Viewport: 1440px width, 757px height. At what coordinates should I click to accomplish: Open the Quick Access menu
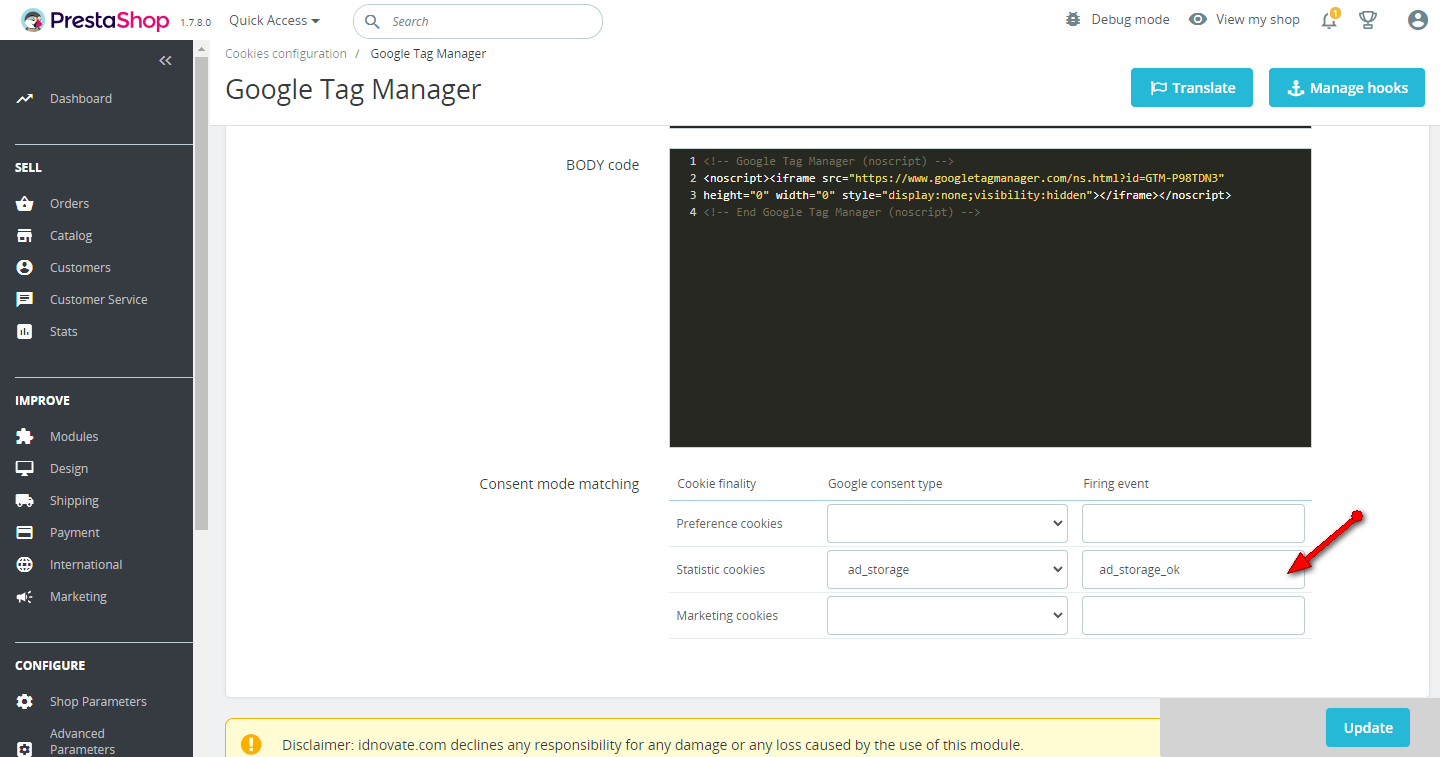pos(274,20)
